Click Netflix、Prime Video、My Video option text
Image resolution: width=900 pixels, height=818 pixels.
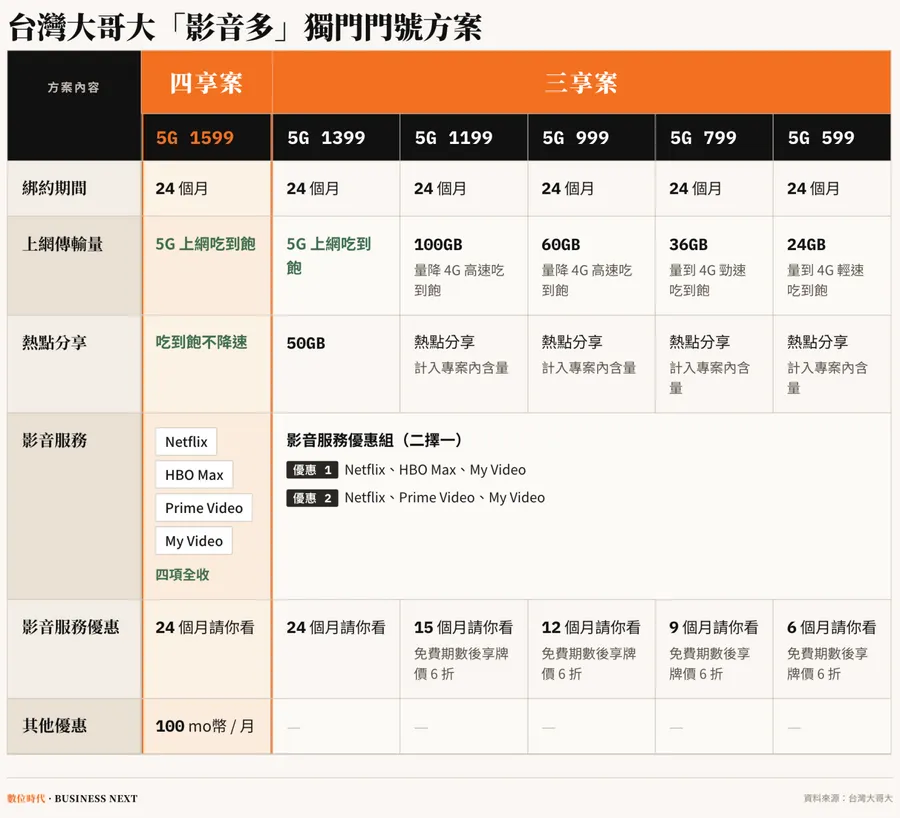(445, 498)
